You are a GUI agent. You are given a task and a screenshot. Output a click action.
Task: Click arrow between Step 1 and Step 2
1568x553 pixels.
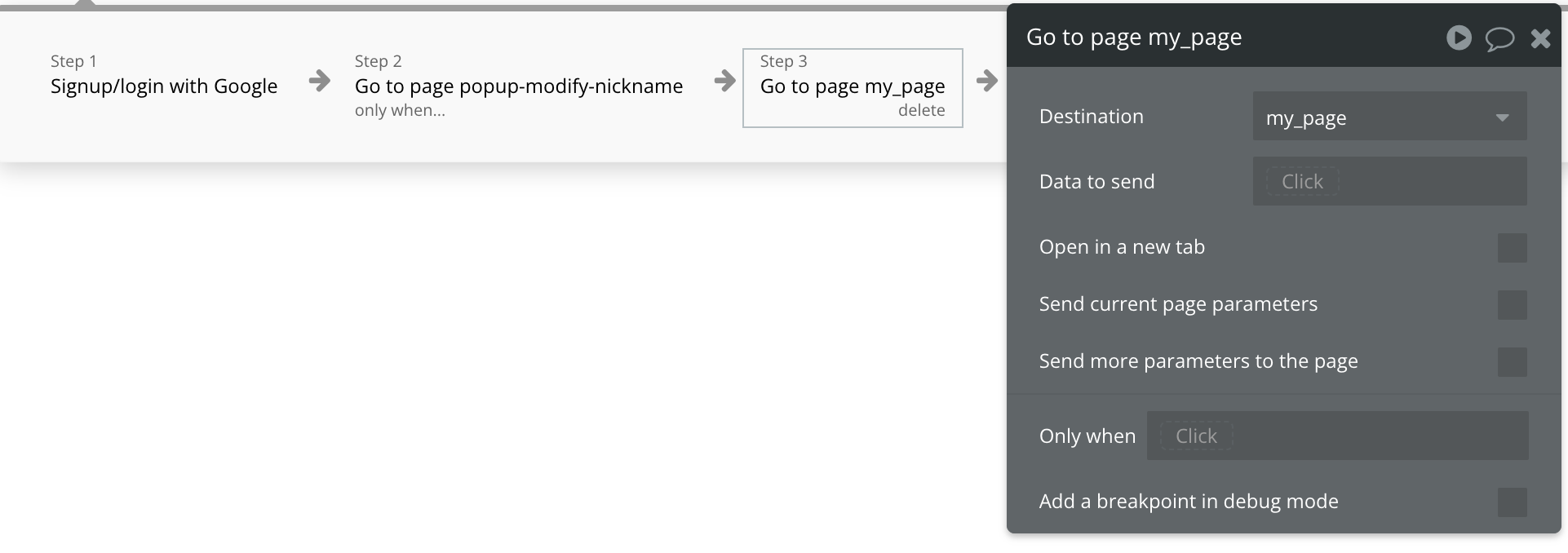coord(320,81)
